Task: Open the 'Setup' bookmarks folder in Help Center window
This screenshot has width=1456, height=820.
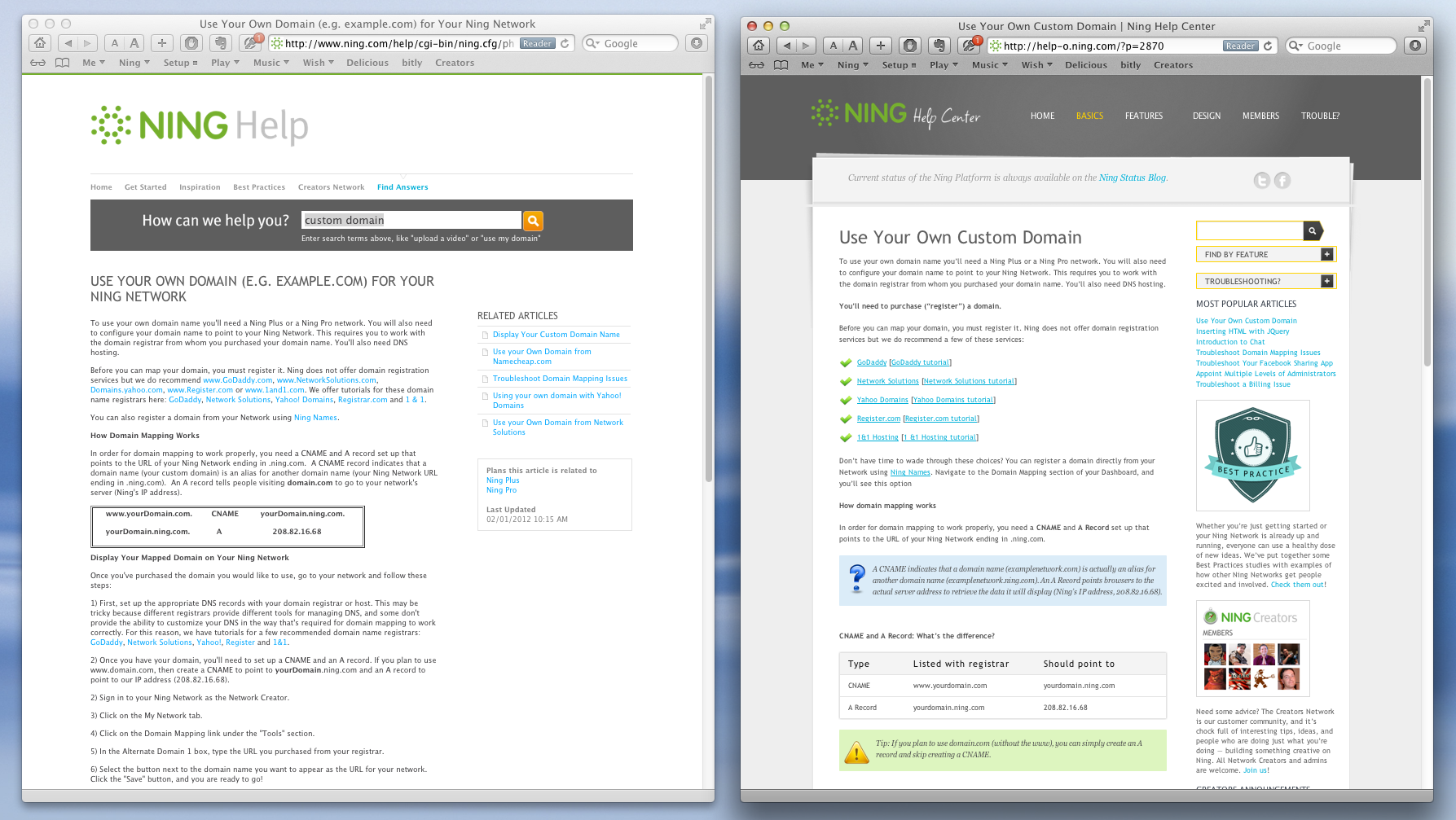Action: tap(899, 65)
